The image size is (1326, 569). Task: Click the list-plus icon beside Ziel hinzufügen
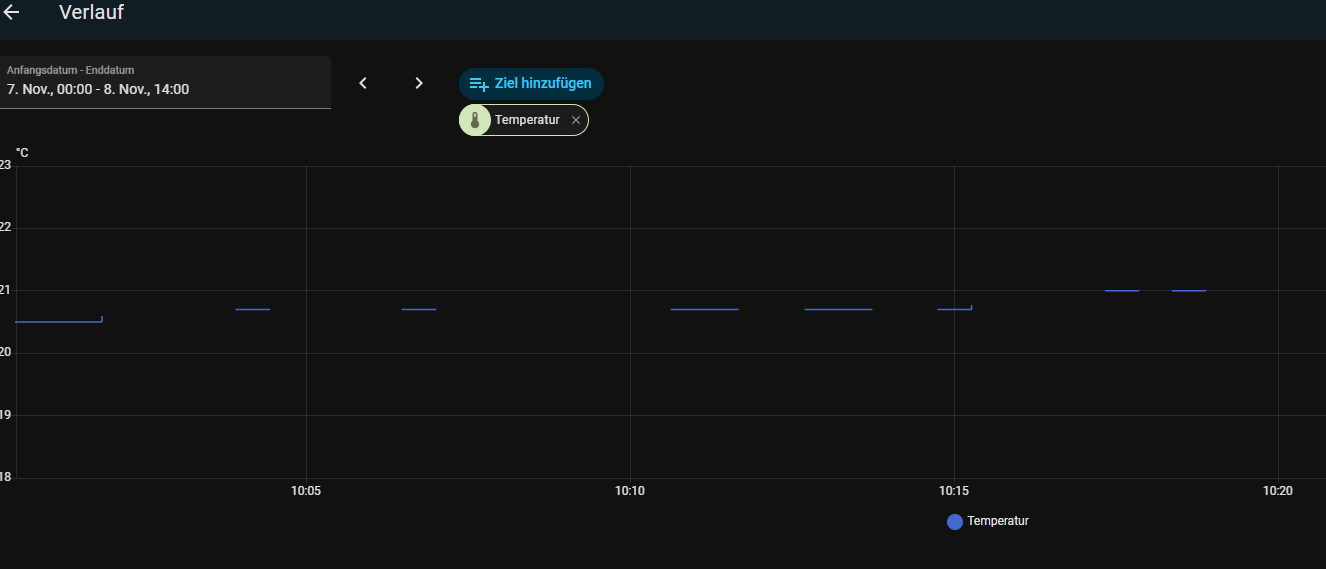pyautogui.click(x=479, y=84)
